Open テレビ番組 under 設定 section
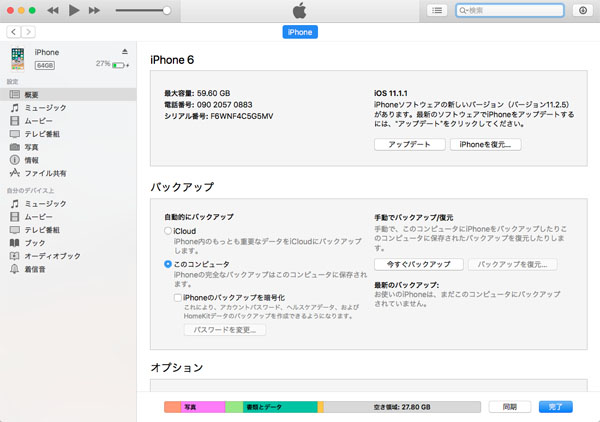The width and height of the screenshot is (600, 422). [x=68, y=134]
